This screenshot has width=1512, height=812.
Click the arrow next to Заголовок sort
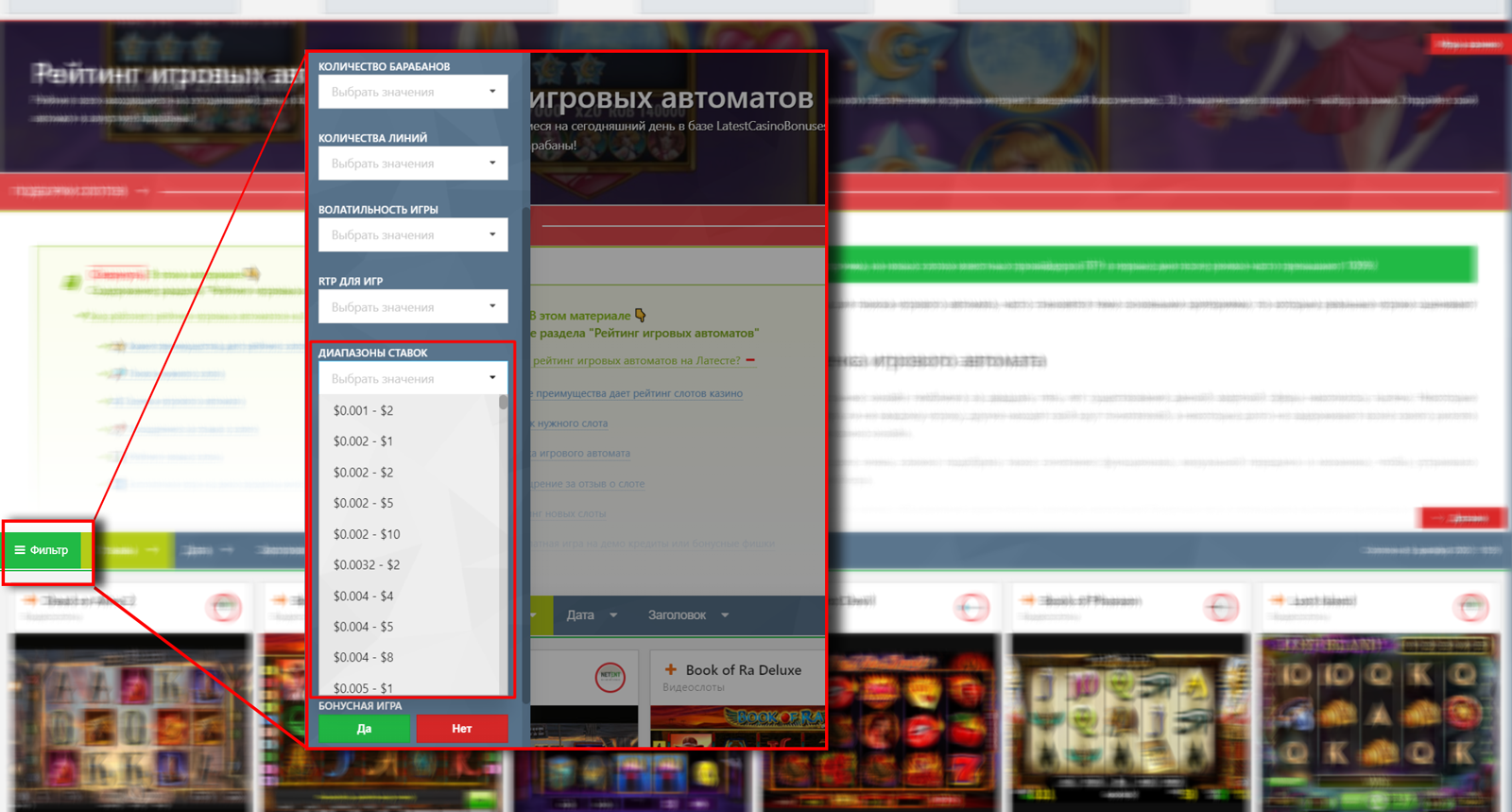coord(725,615)
